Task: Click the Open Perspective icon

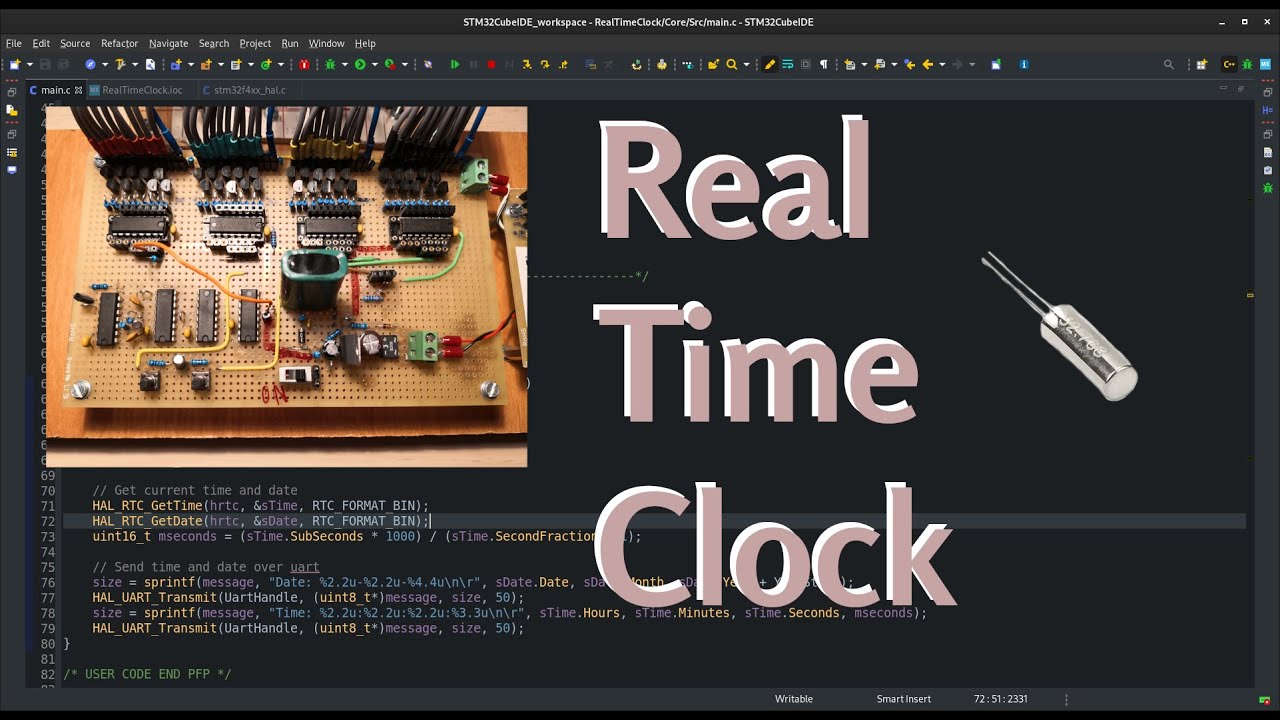Action: pyautogui.click(x=1203, y=64)
